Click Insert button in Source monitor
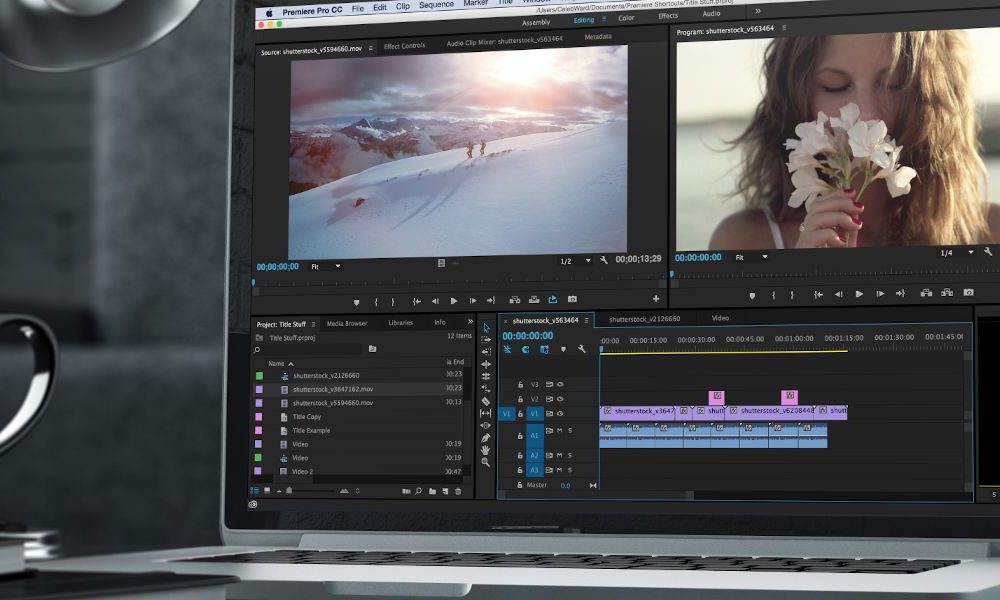 coord(515,300)
